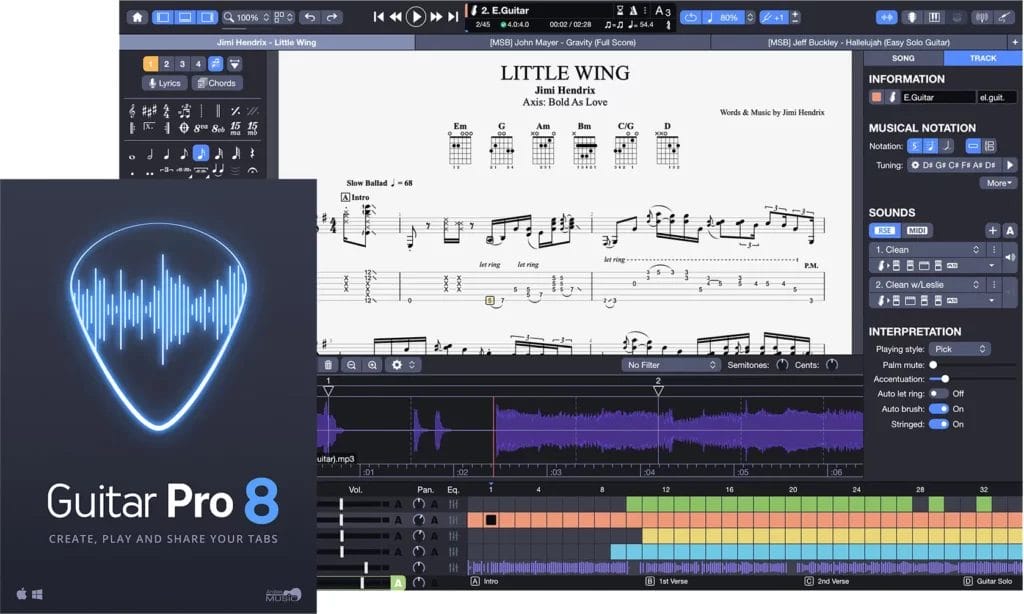The width and height of the screenshot is (1024, 614).
Task: Open the page layout view dropdown
Action: (x=284, y=17)
